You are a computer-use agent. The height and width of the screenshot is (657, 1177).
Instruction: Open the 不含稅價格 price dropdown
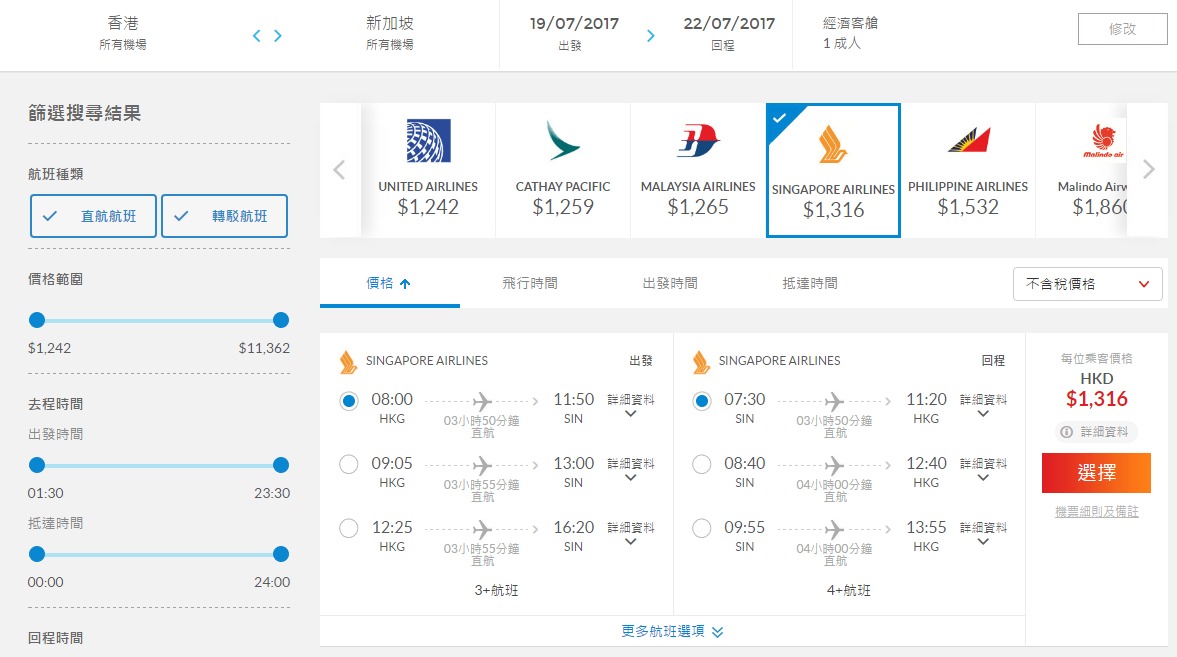tap(1088, 284)
